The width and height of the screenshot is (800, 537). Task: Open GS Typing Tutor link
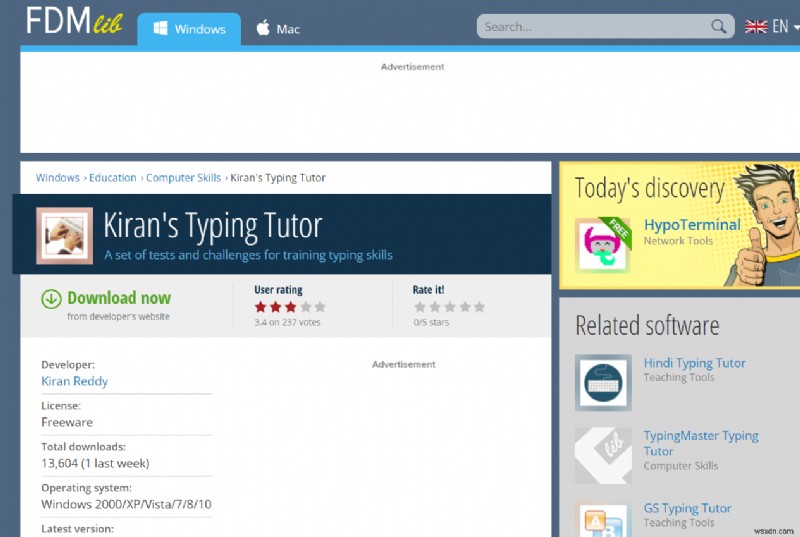pos(687,508)
